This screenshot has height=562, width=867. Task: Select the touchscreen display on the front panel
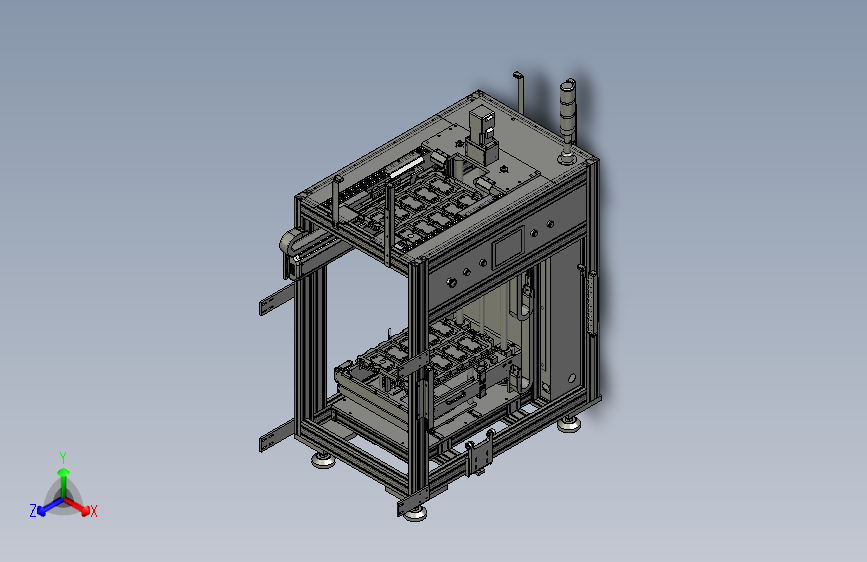[x=508, y=247]
